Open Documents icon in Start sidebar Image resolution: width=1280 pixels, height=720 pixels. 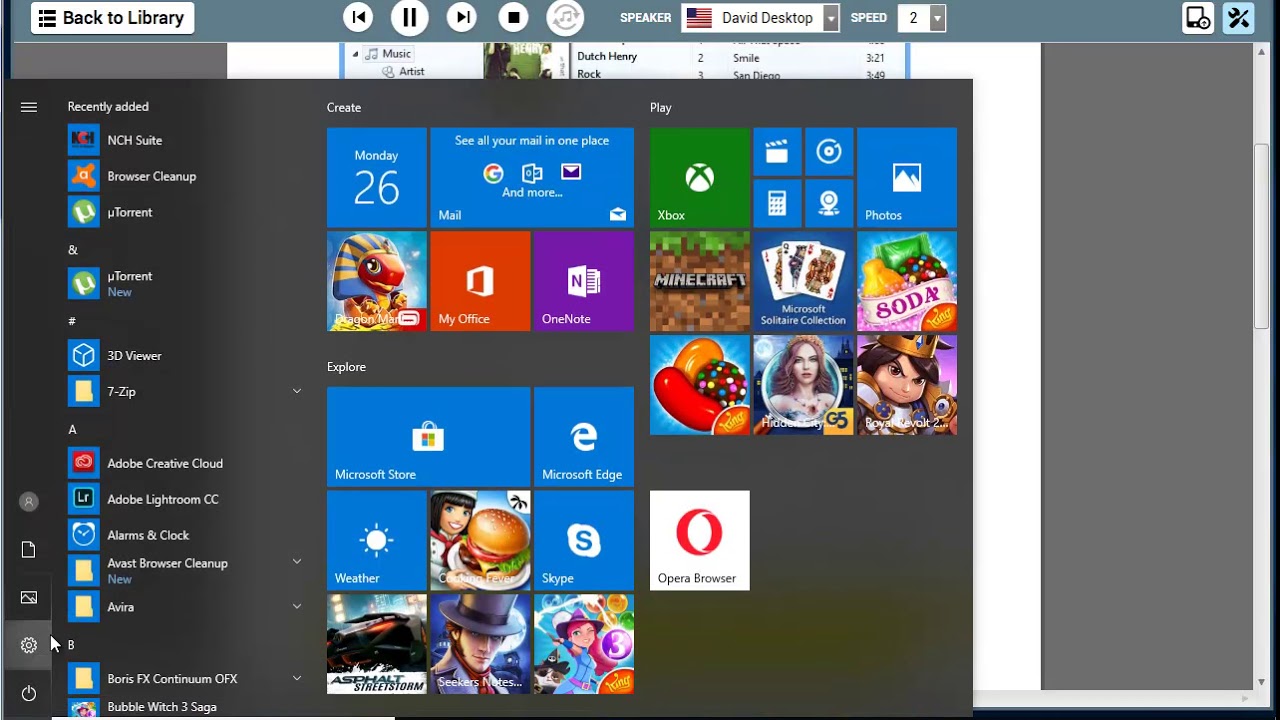(28, 549)
